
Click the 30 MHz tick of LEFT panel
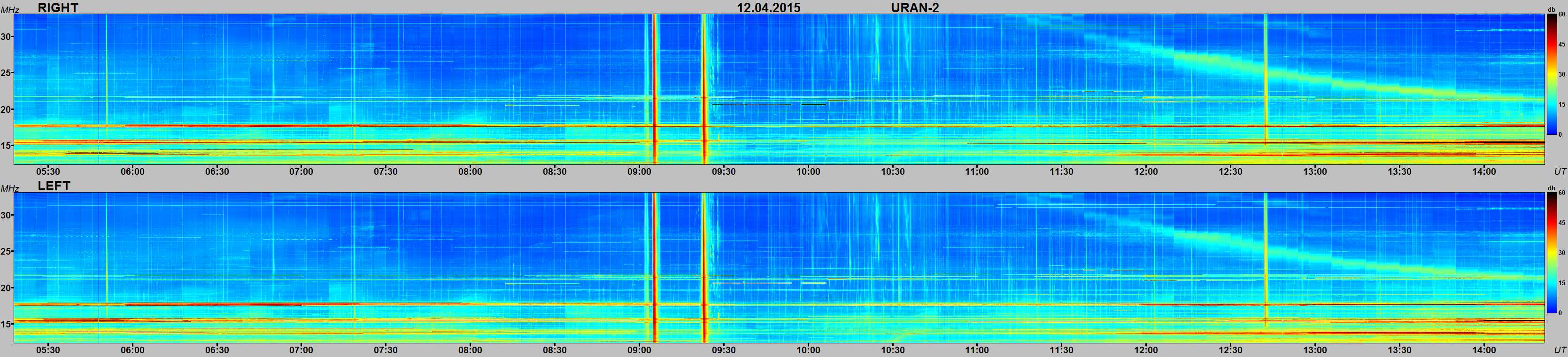(6, 215)
